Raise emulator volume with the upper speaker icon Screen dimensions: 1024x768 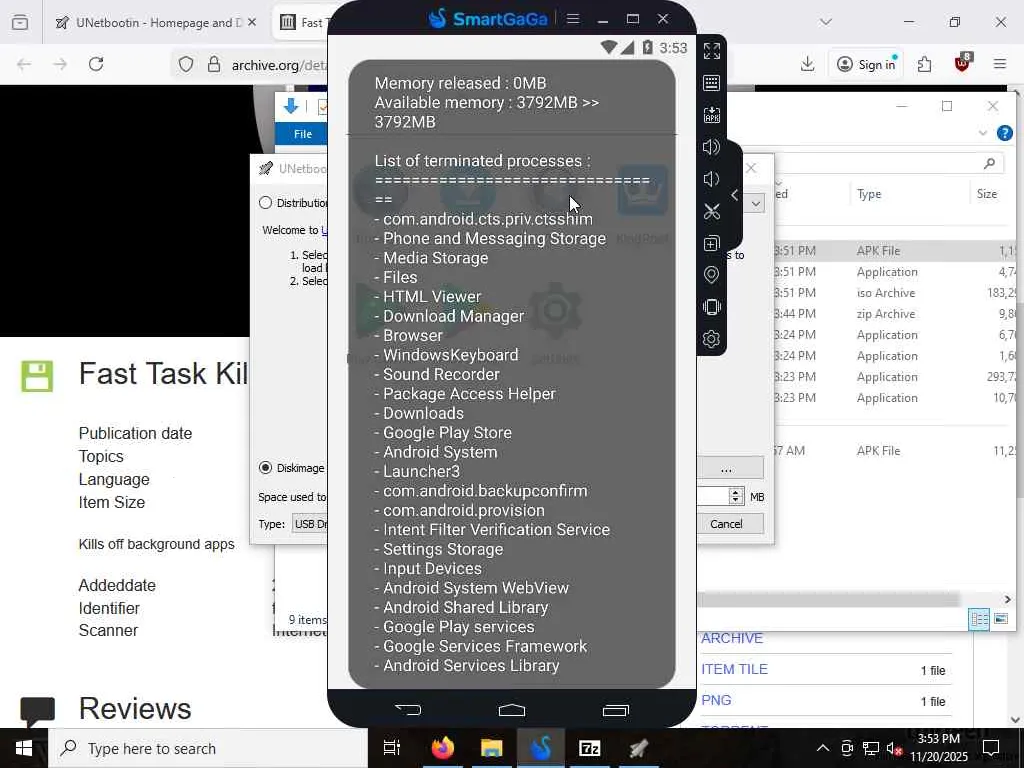click(712, 147)
